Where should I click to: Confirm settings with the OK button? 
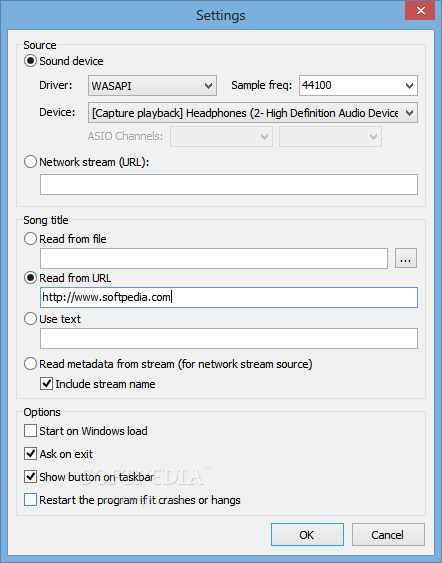tap(307, 535)
